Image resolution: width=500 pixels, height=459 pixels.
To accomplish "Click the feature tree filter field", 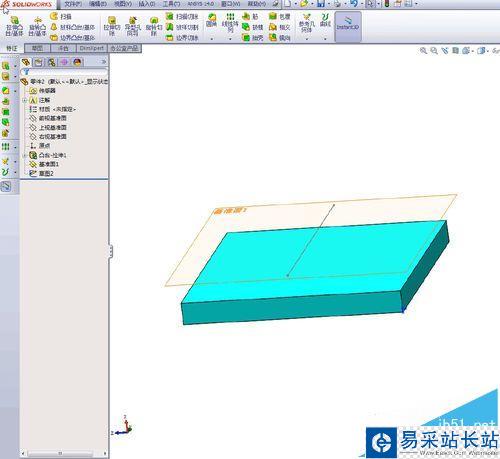I will [x=64, y=72].
